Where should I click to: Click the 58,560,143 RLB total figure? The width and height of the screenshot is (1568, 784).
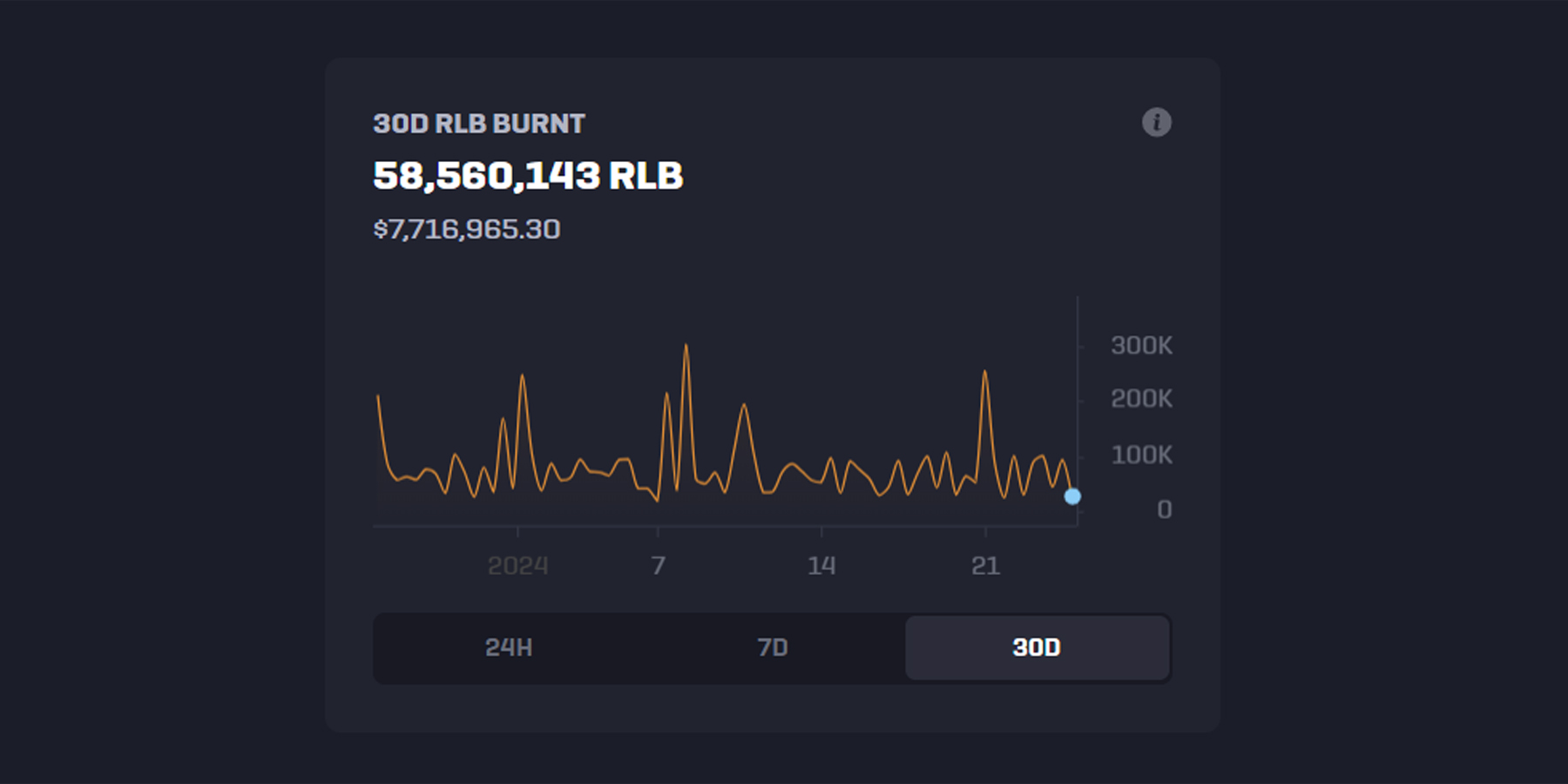(528, 176)
